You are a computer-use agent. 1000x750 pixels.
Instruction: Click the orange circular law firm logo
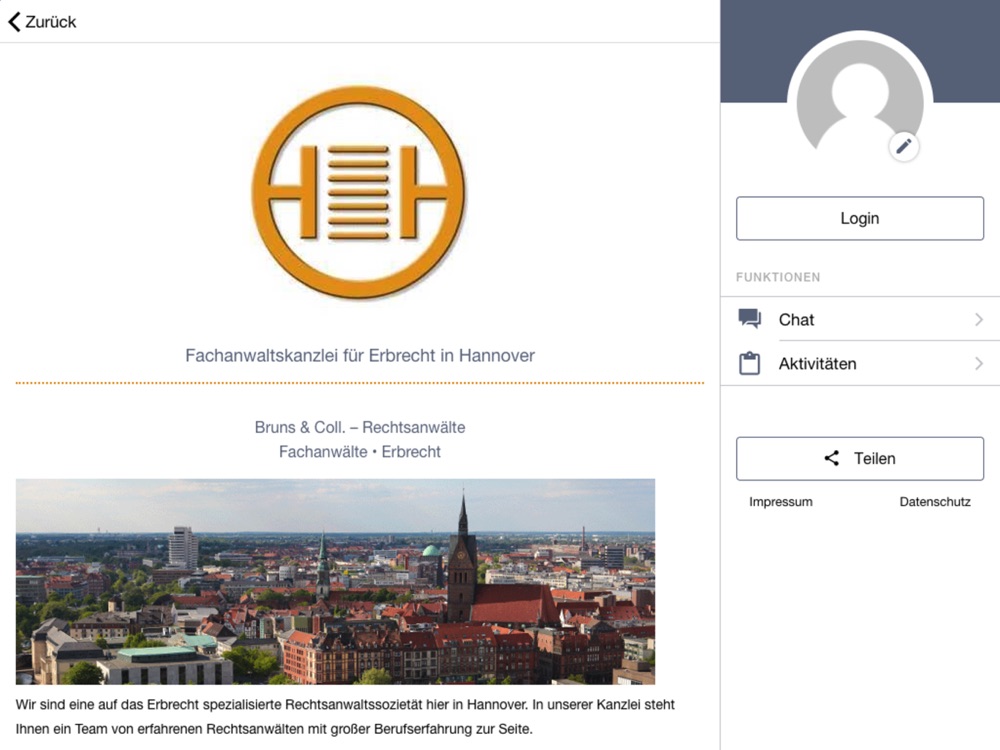359,192
